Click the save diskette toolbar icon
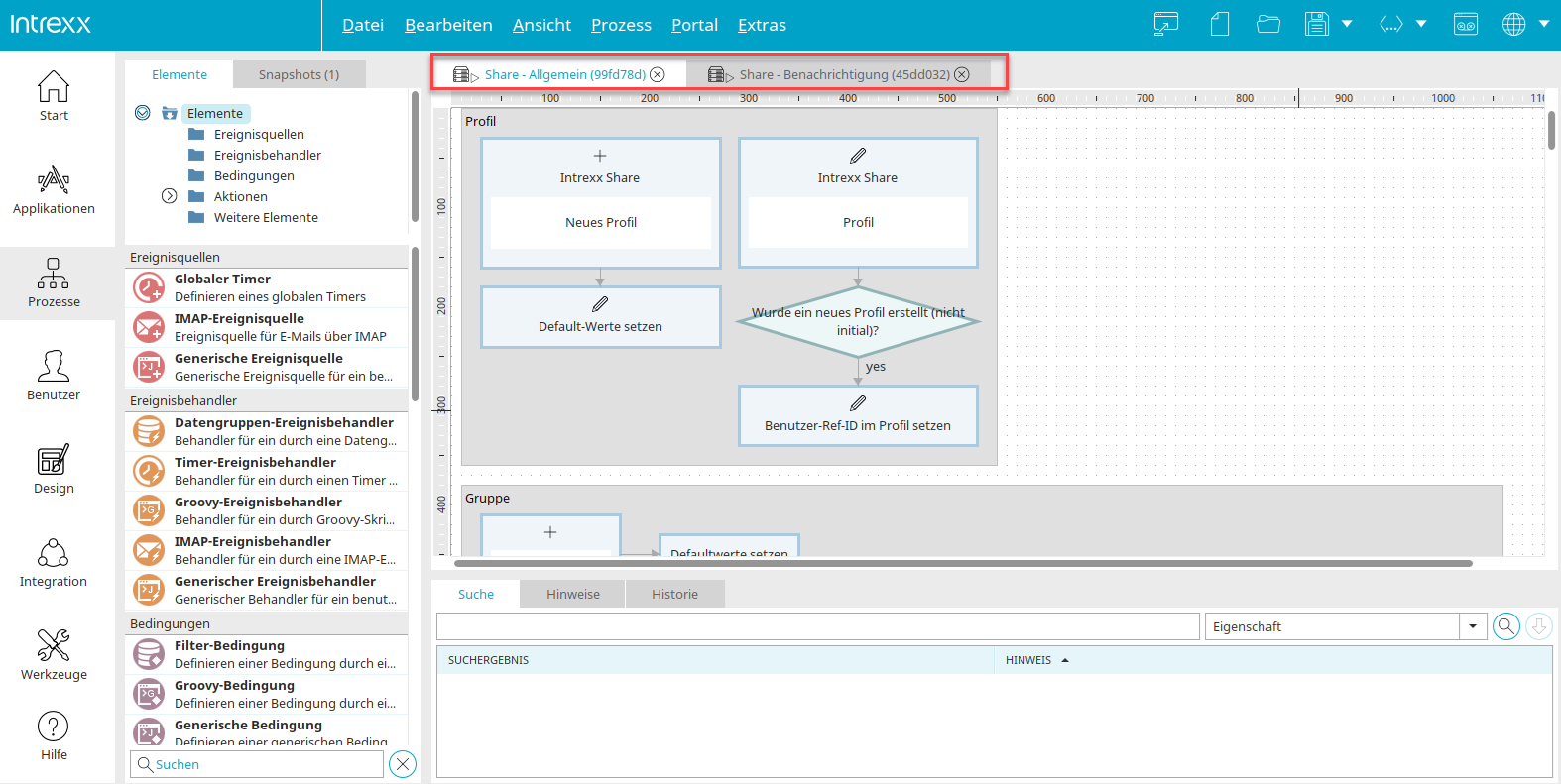 pos(1317,24)
